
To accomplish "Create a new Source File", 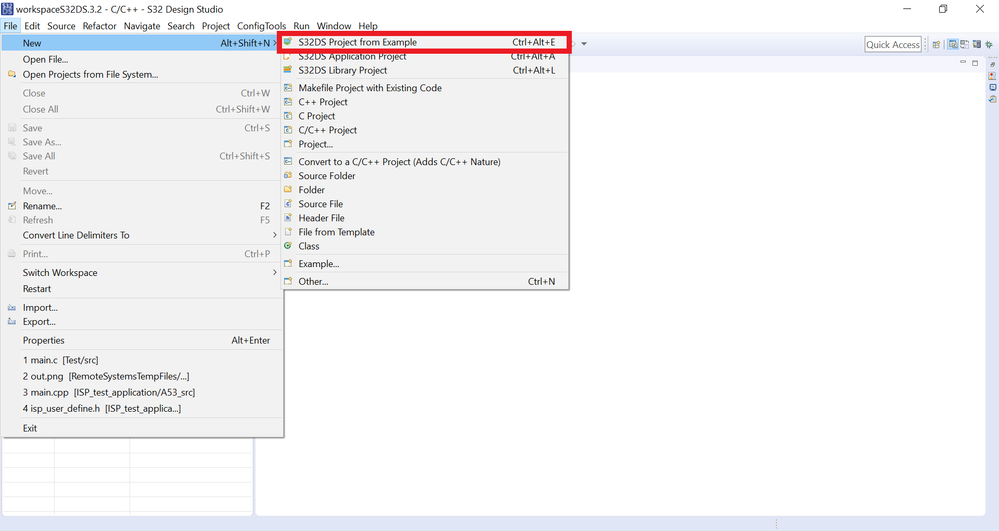I will 424,204.
